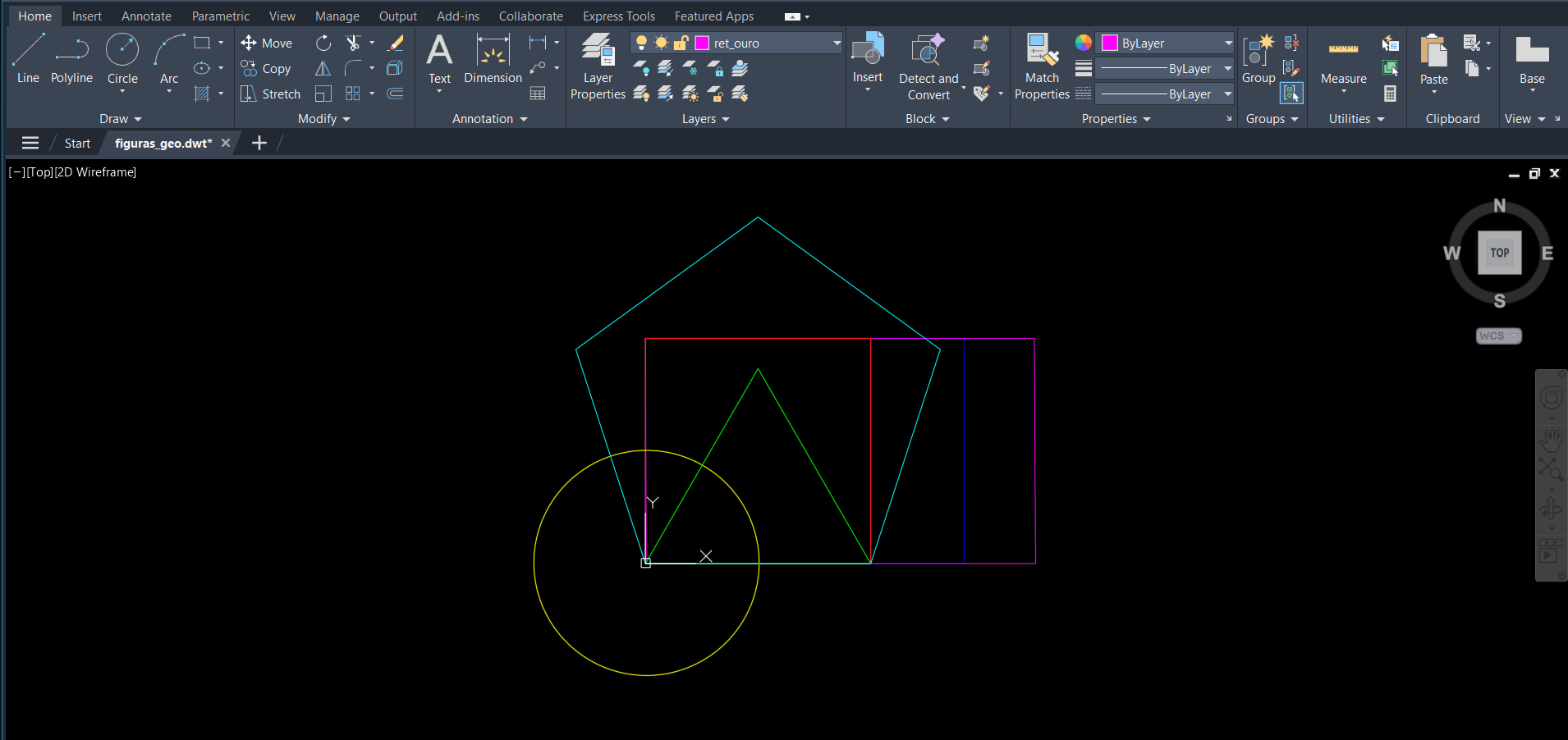Viewport: 1568px width, 740px height.
Task: Start the Erase tool
Action: pyautogui.click(x=396, y=43)
